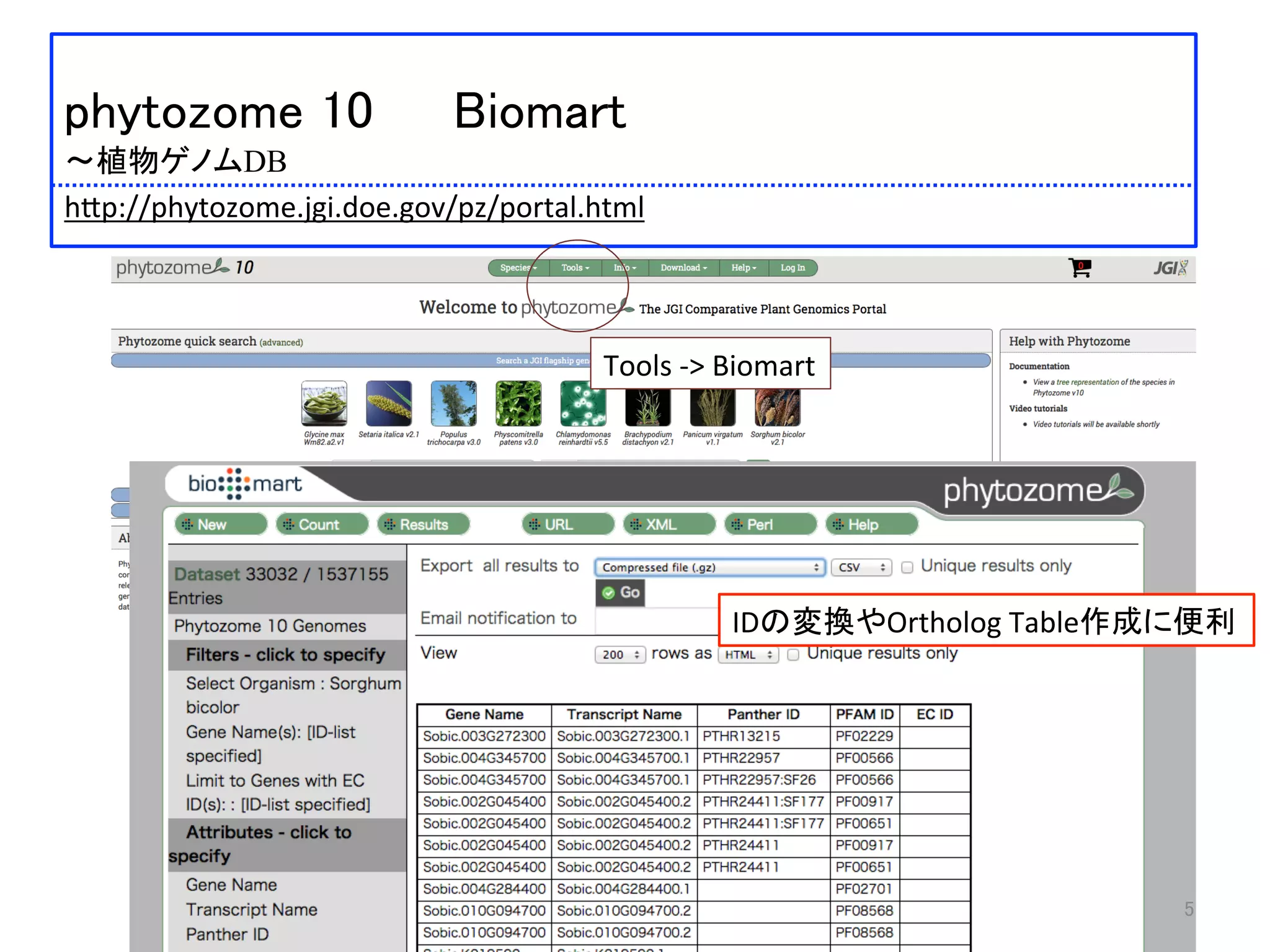Click PFAM cell PF02229
The width and height of the screenshot is (1270, 952).
[864, 736]
